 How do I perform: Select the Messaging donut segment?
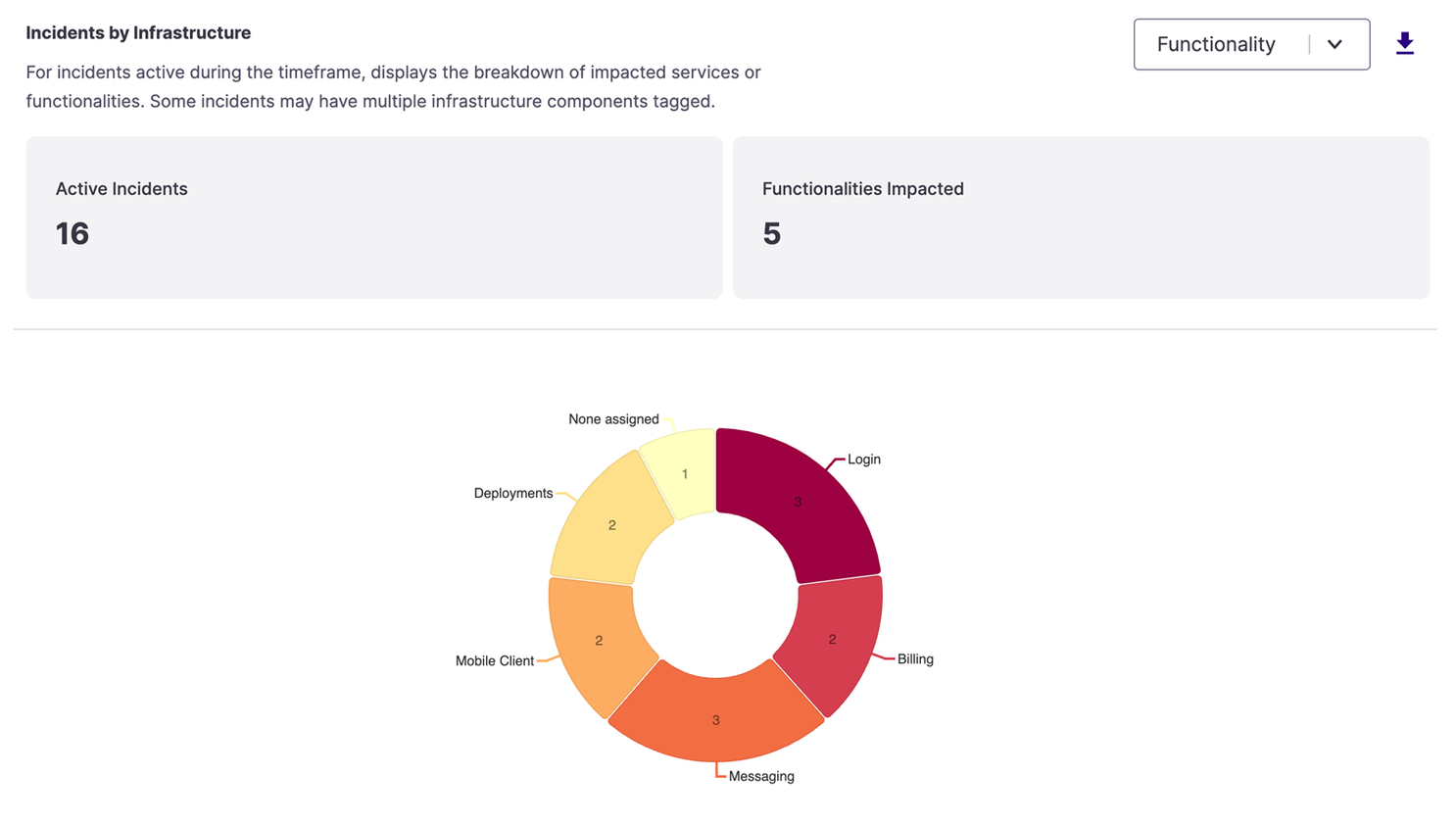coord(716,720)
